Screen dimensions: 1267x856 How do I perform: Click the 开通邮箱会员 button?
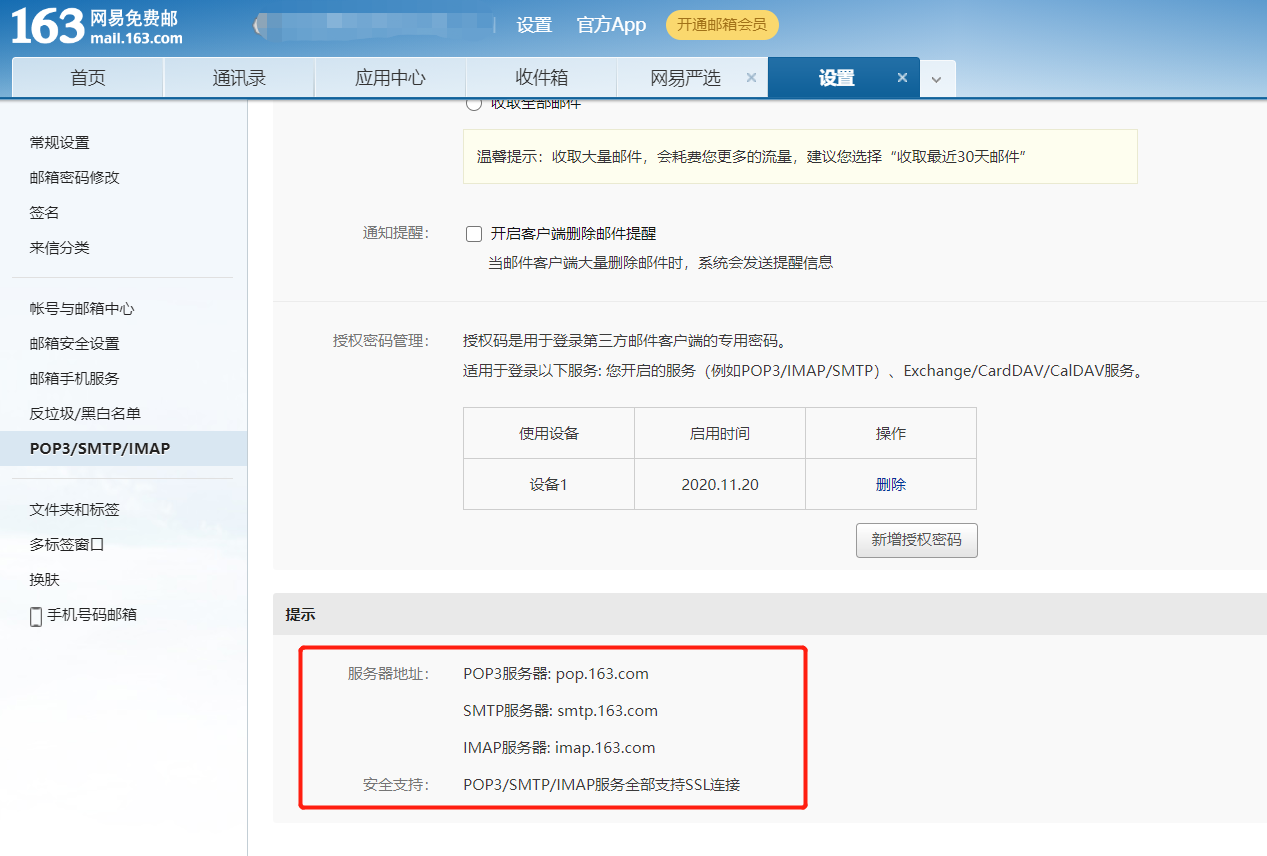(722, 25)
